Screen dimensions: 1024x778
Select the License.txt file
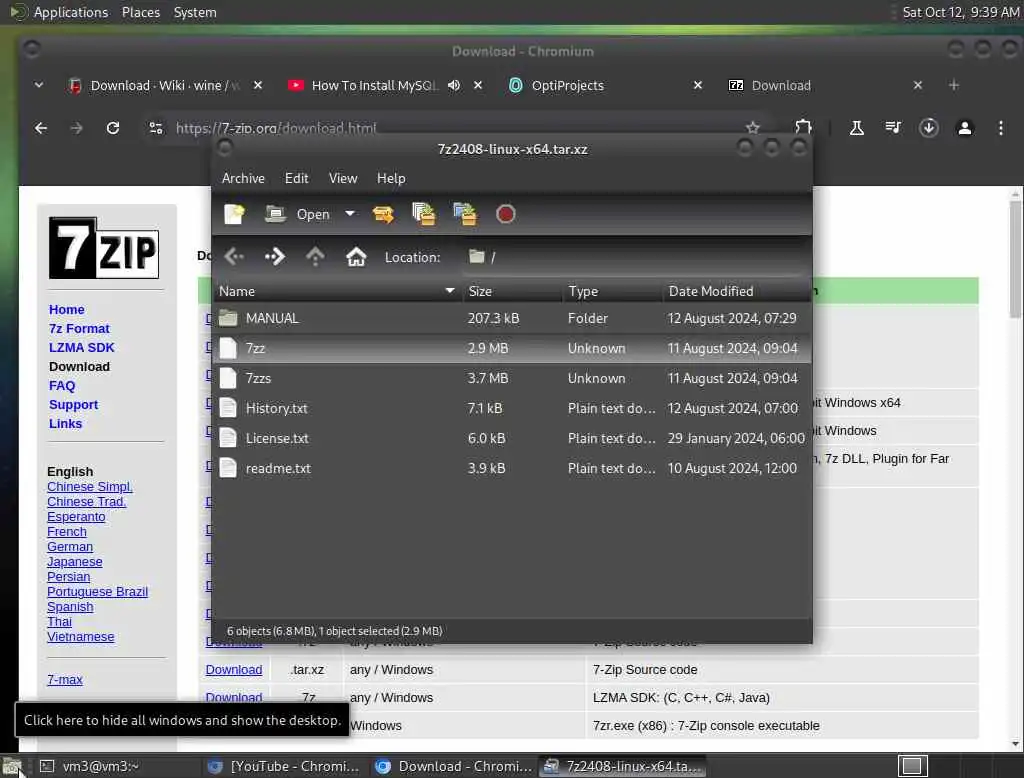[x=512, y=439]
